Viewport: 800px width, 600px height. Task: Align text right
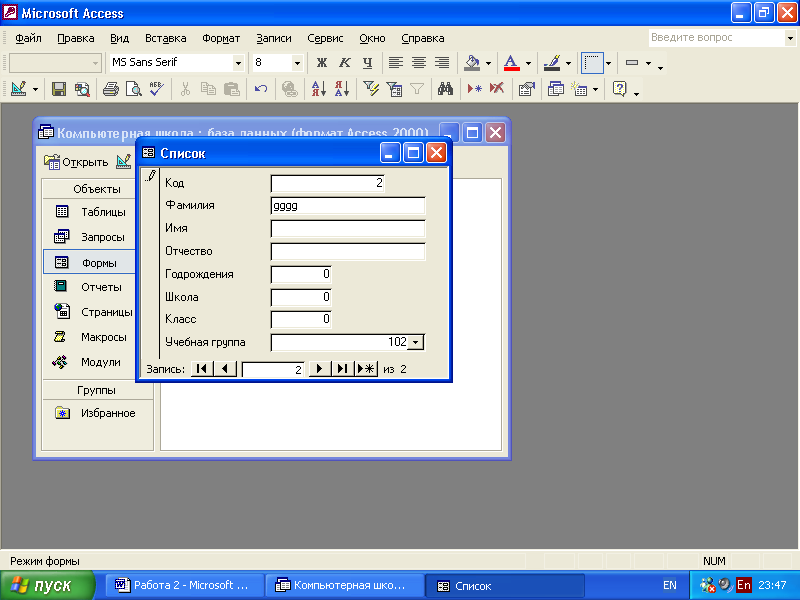coord(442,63)
